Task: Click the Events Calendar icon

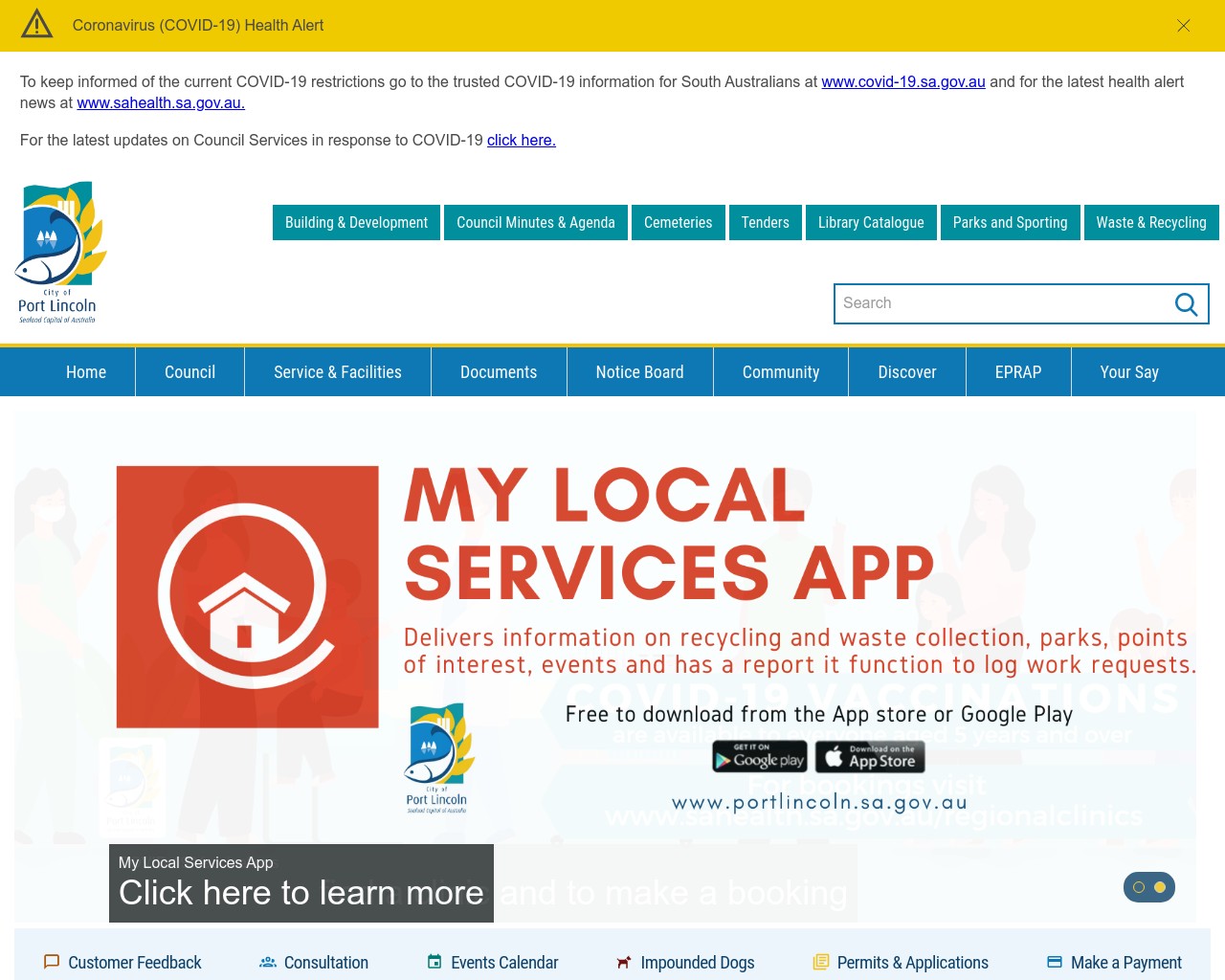Action: (434, 962)
